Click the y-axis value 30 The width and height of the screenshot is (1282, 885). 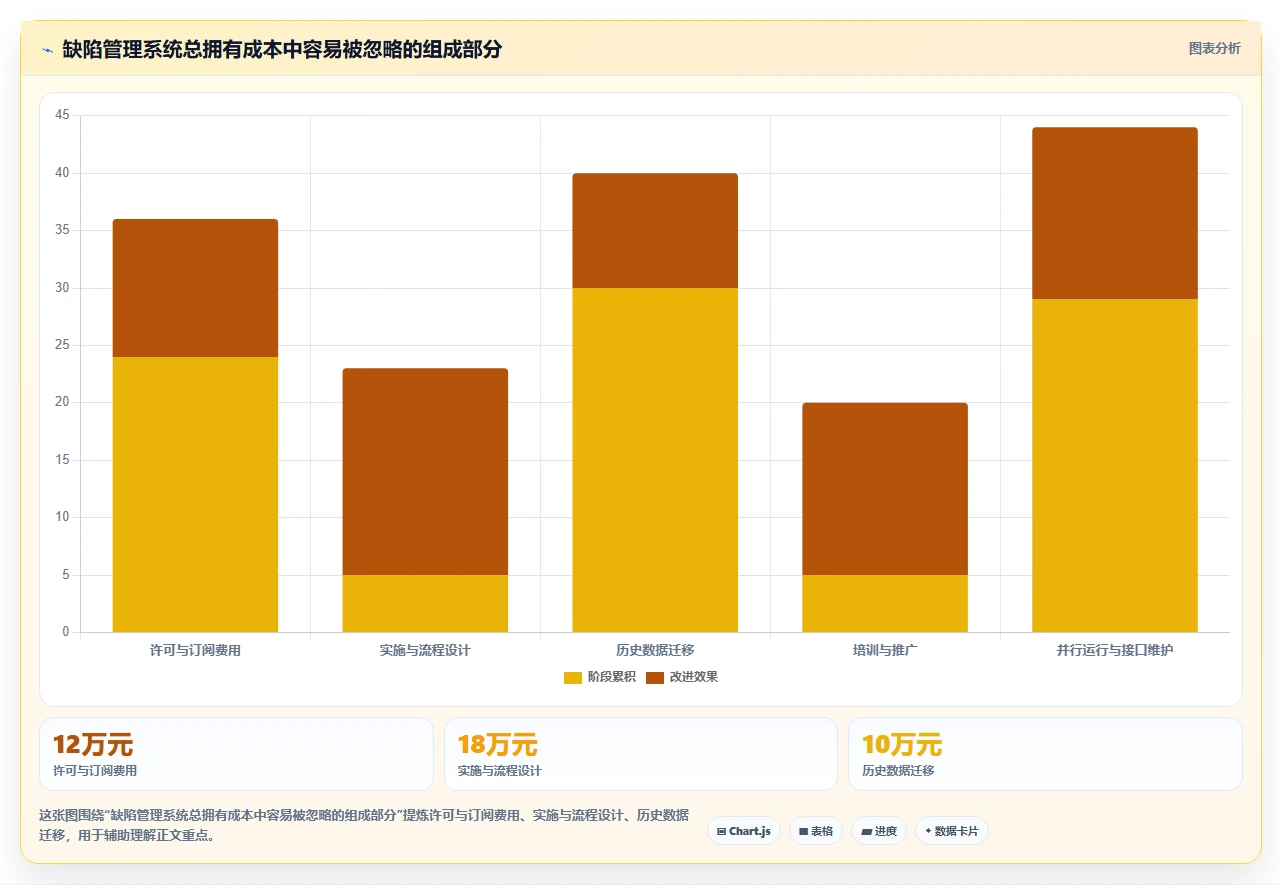tap(62, 288)
